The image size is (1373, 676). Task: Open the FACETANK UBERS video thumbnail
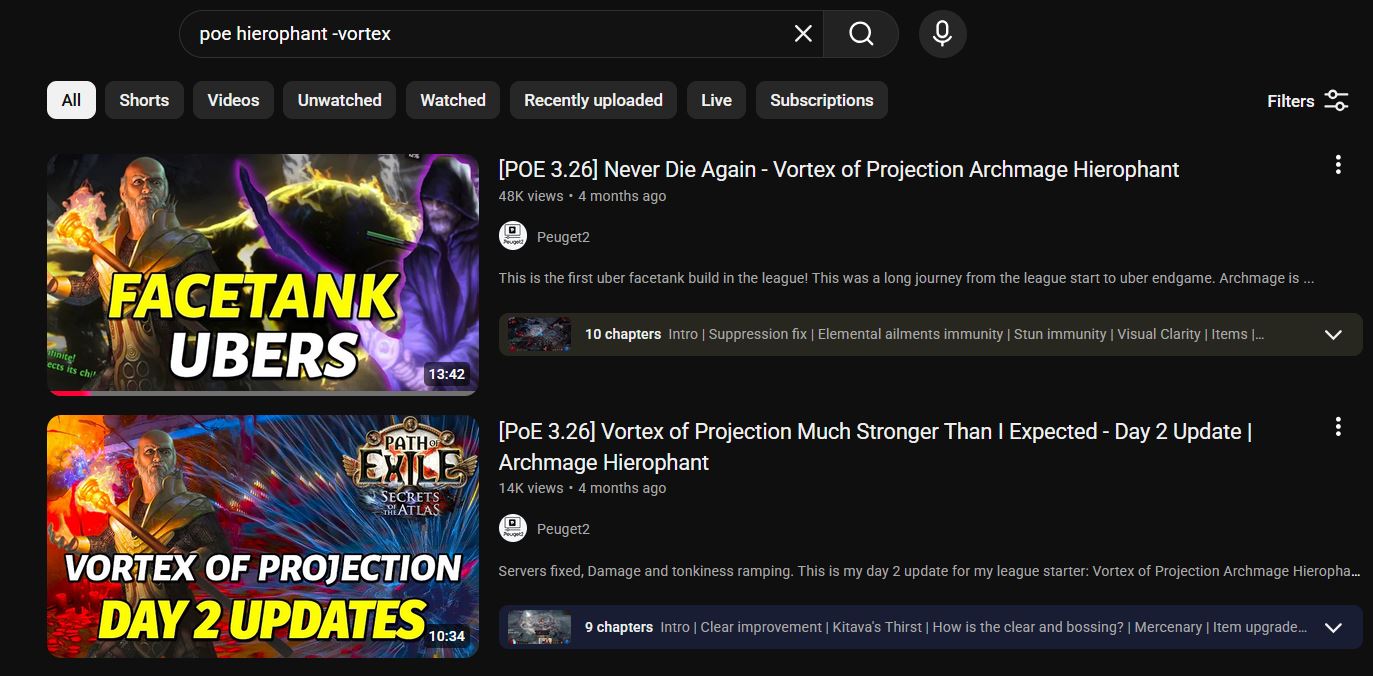(263, 274)
